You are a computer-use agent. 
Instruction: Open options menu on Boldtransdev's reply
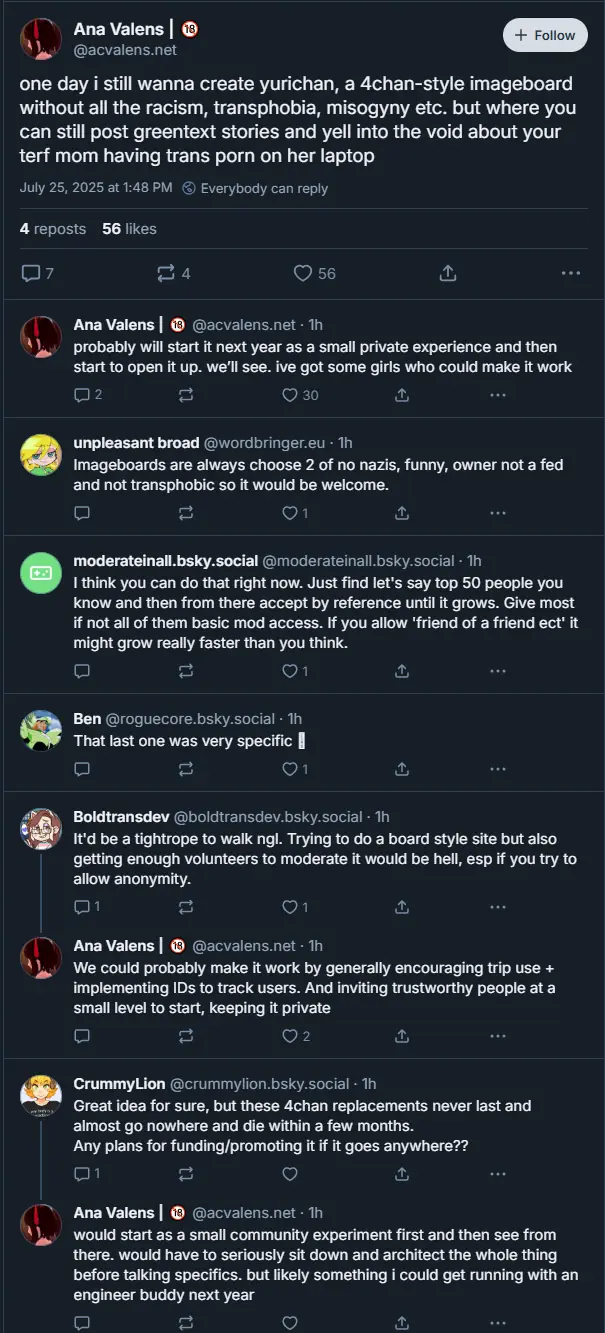click(x=498, y=907)
